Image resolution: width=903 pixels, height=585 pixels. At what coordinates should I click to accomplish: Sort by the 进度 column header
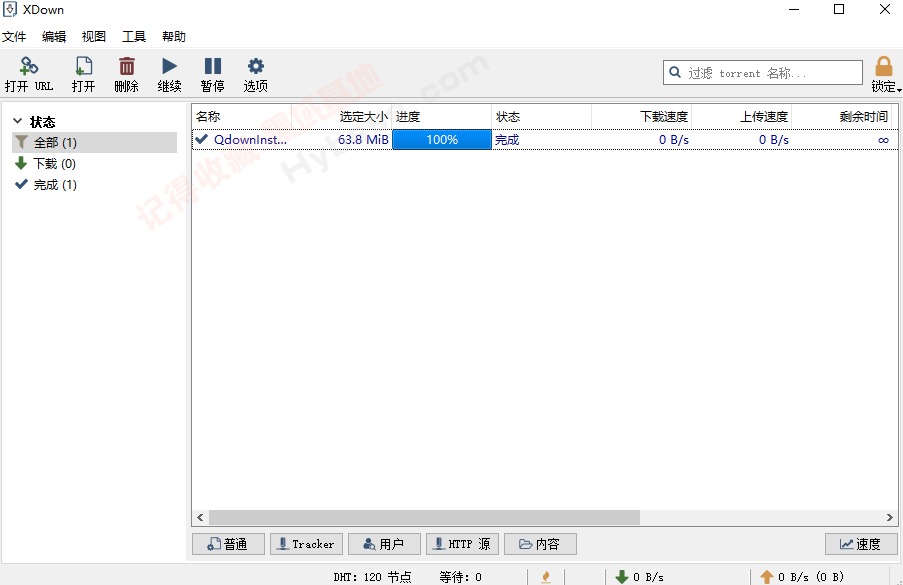(x=442, y=117)
